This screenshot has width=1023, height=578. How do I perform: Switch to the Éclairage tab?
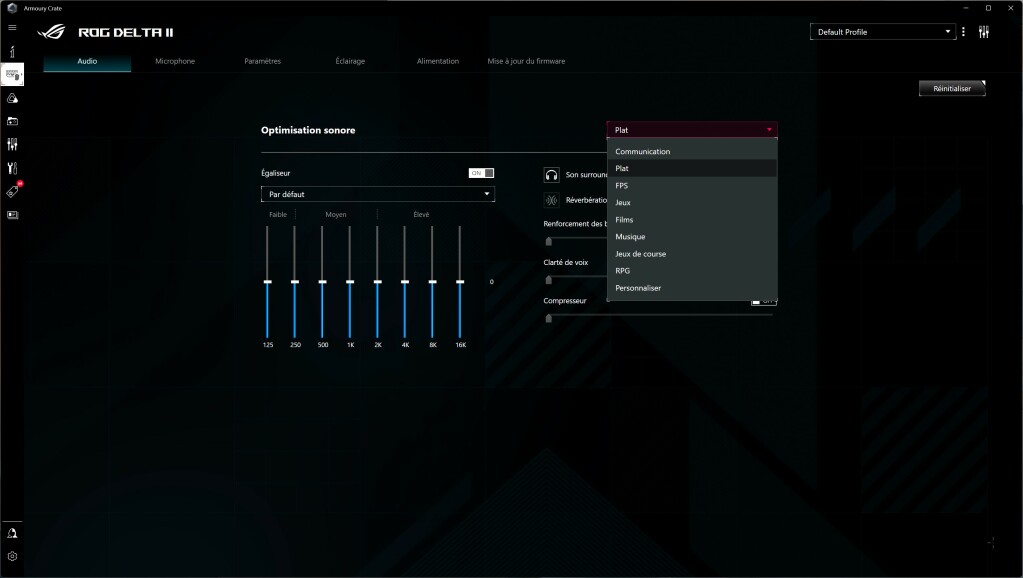350,61
